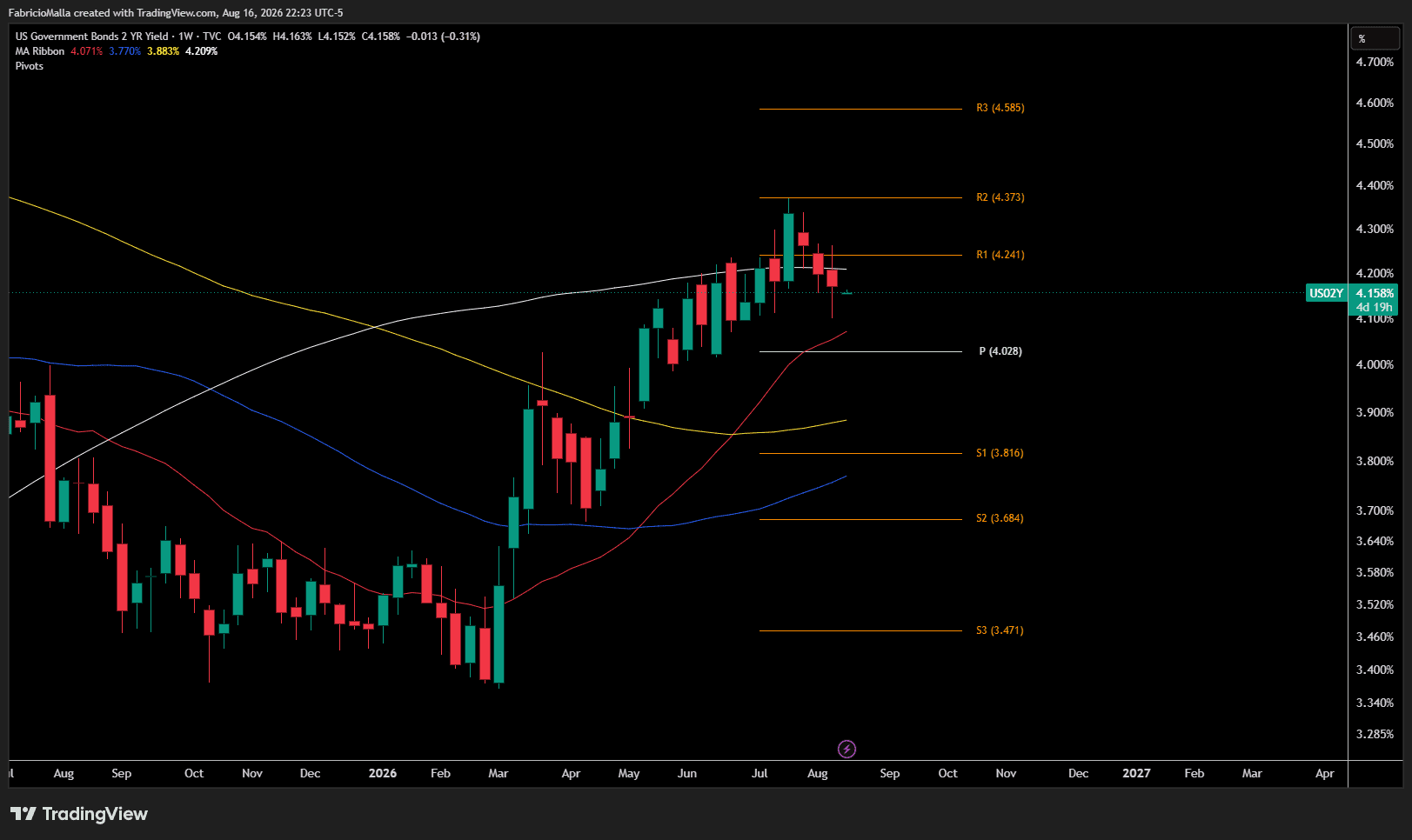Click the 4.000% price axis label
Screen dimensions: 1412x840
click(x=1375, y=364)
